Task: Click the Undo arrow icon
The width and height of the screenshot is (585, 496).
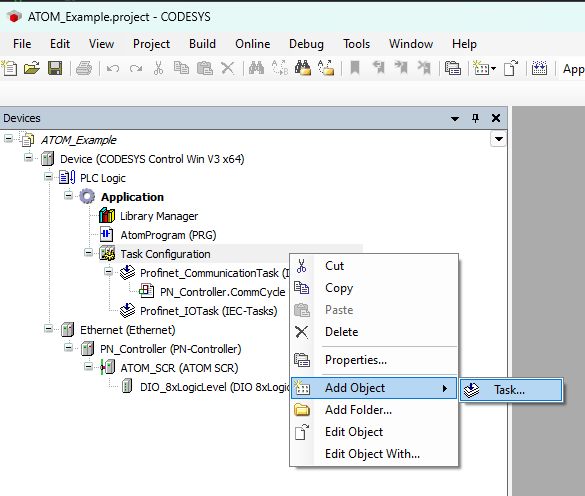Action: click(x=113, y=69)
